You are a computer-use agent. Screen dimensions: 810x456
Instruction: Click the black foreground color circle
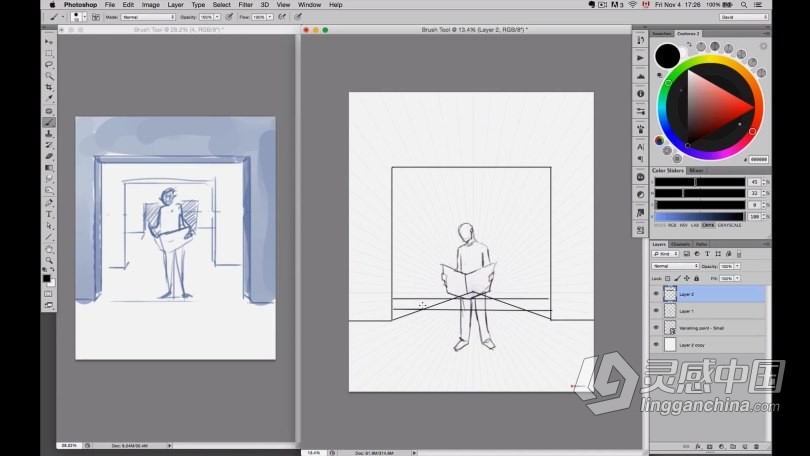tap(667, 56)
